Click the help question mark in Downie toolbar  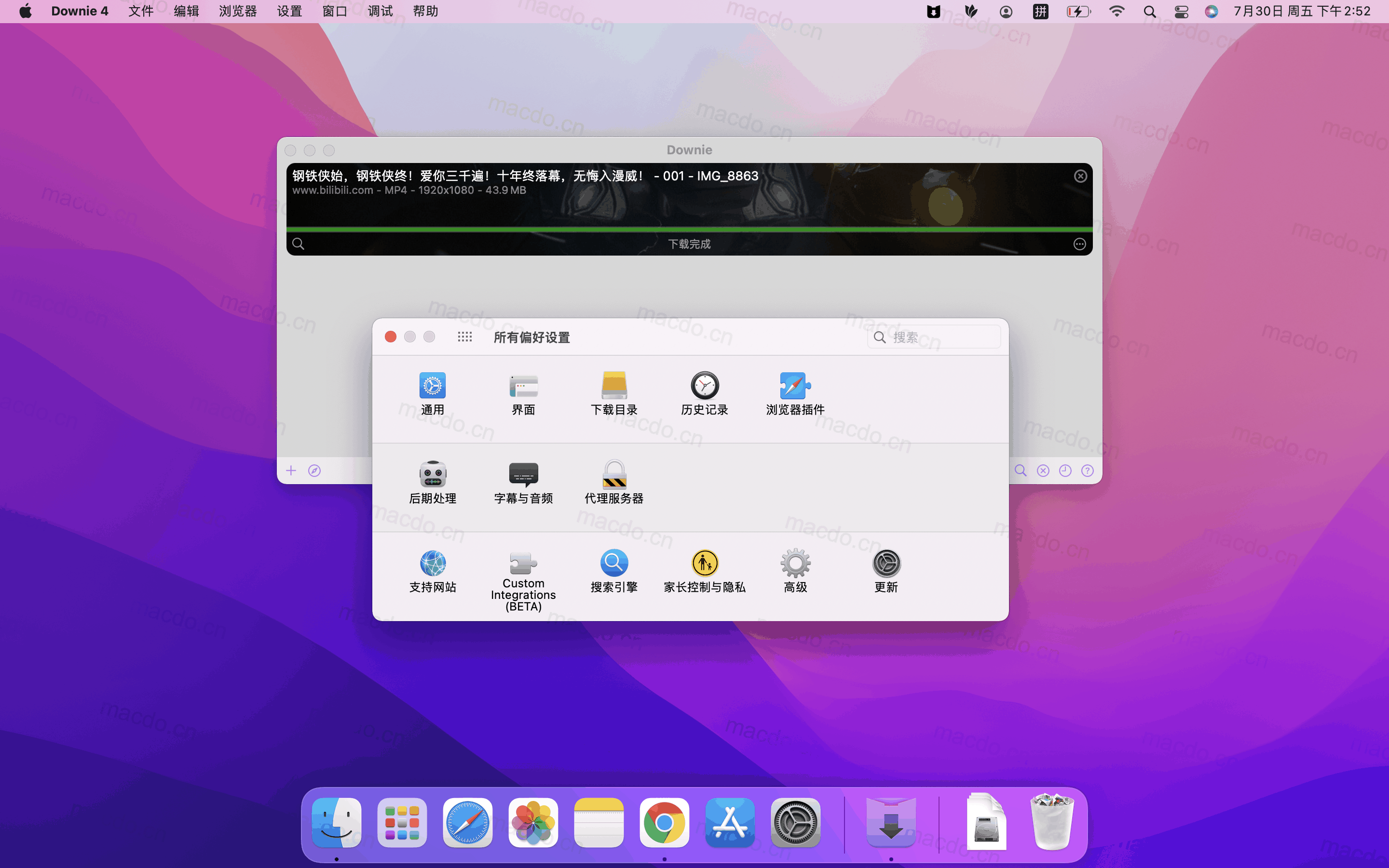tap(1087, 471)
